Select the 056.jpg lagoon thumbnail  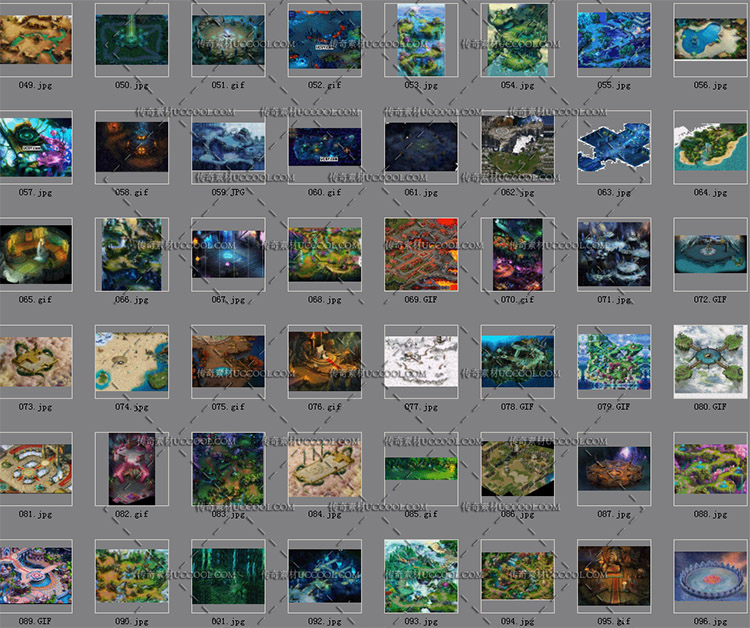(x=710, y=39)
